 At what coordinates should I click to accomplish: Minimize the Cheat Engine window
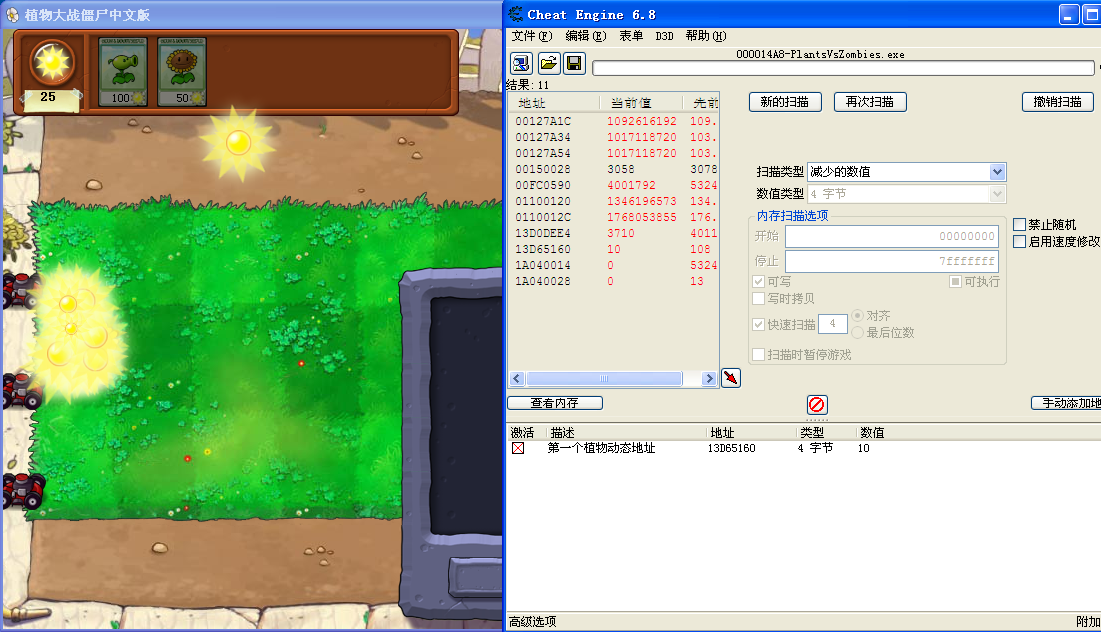1069,14
